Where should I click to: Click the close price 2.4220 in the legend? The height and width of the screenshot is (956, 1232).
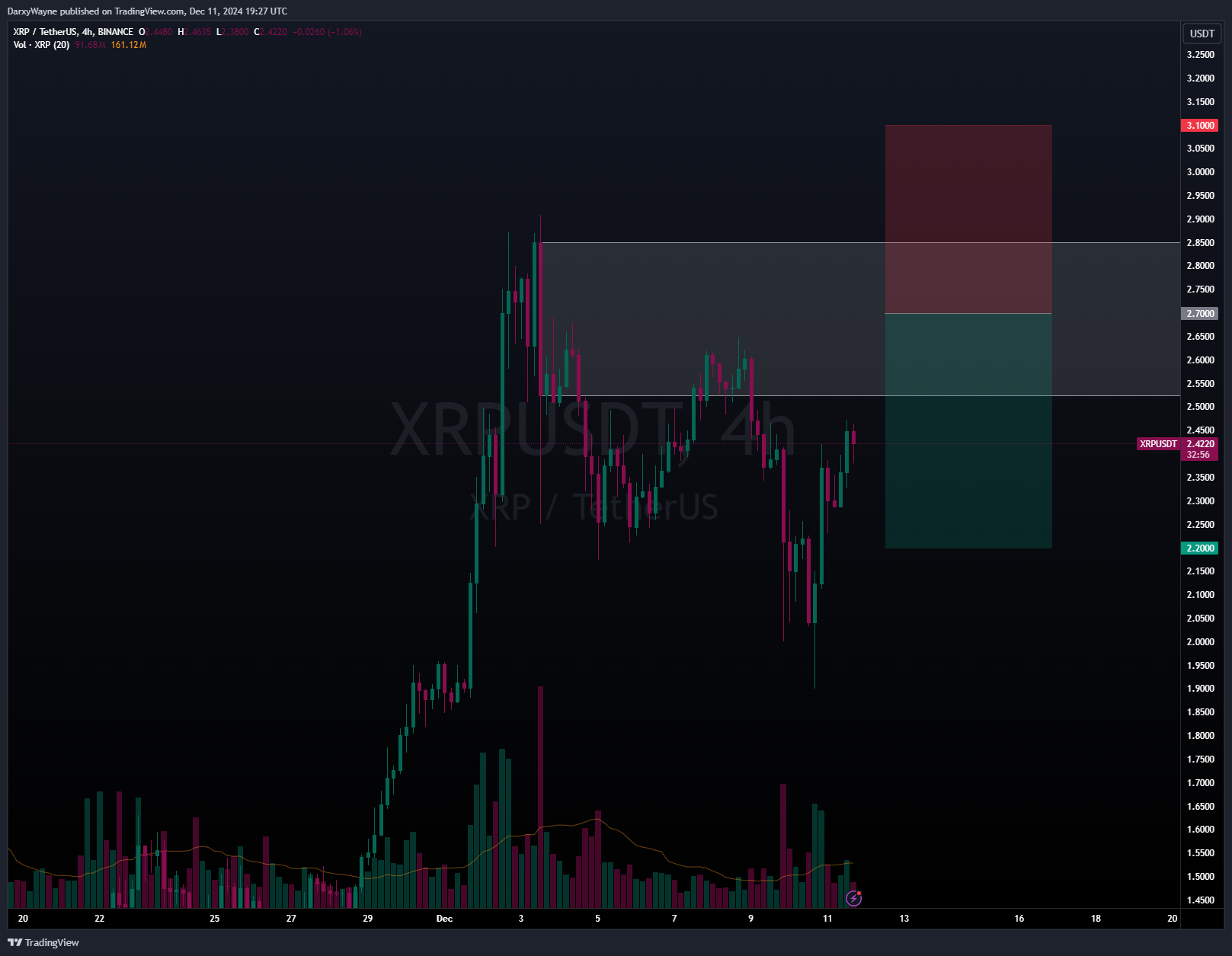(x=268, y=32)
